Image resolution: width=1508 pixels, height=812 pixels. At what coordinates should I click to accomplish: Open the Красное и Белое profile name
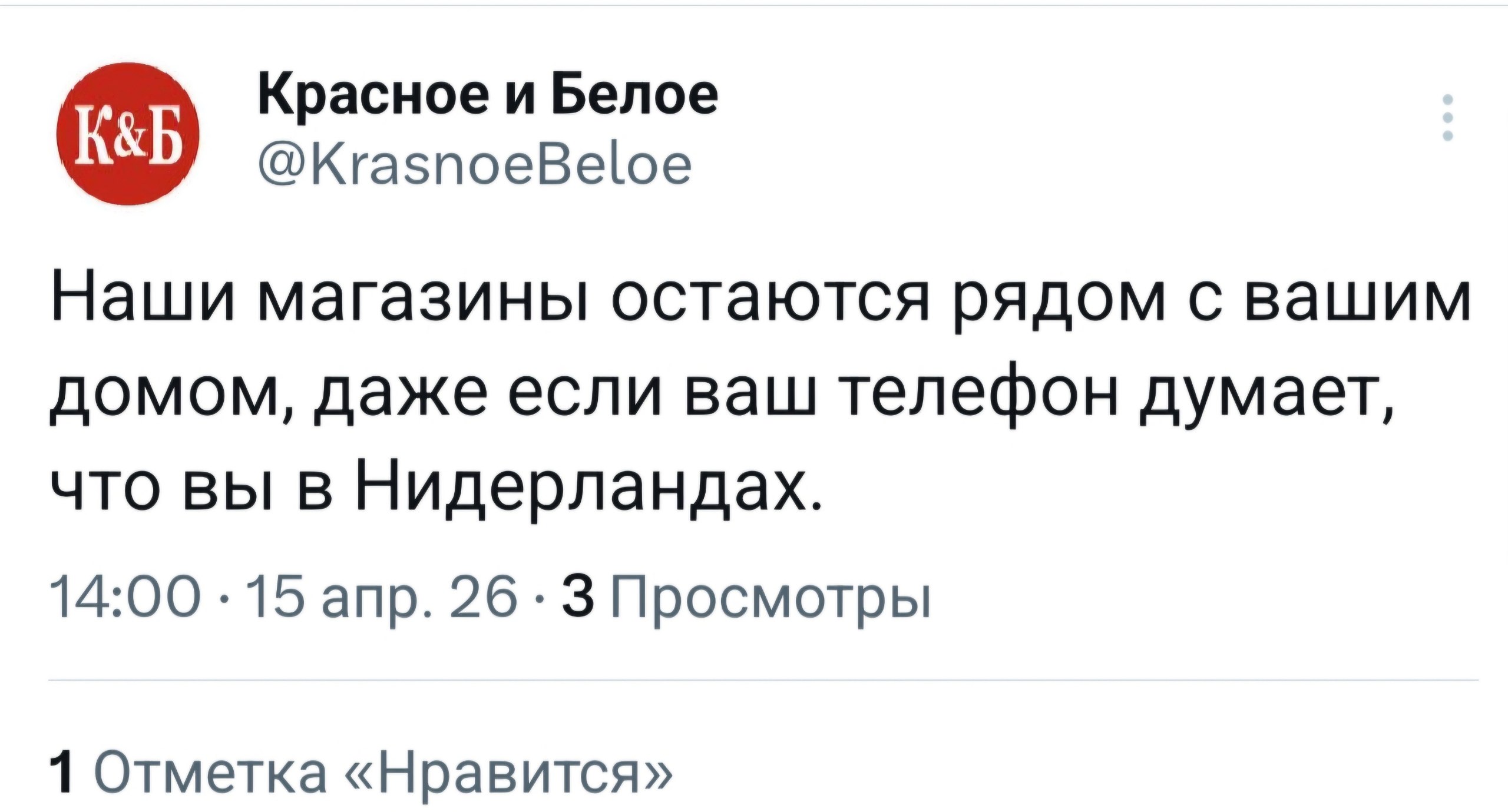tap(488, 95)
